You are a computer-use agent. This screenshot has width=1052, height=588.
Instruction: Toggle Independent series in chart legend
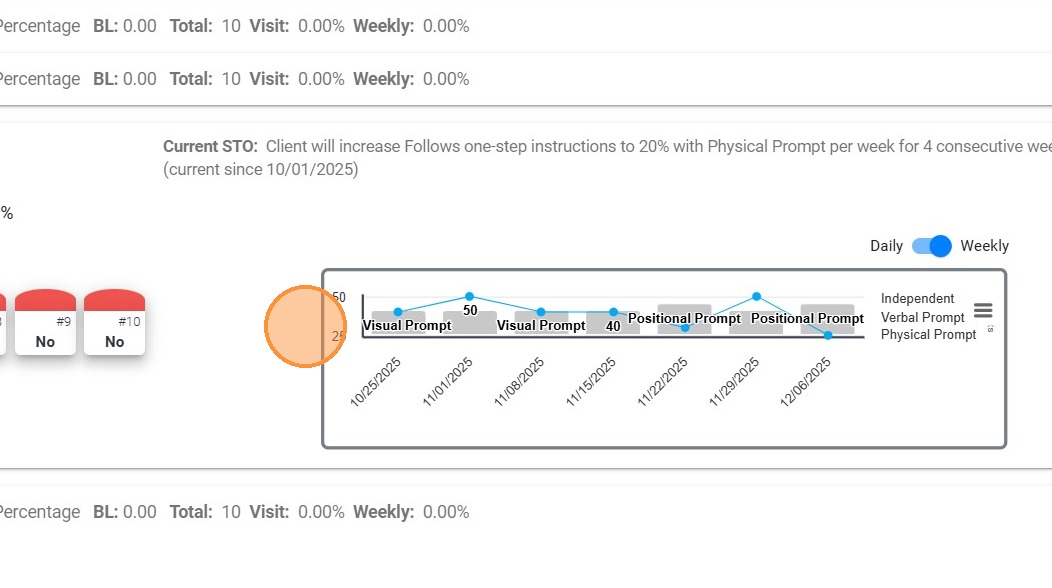pos(917,298)
